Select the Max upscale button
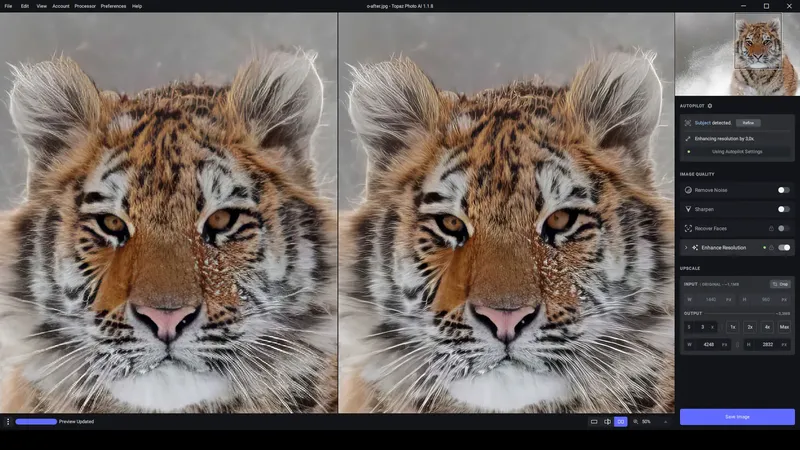Image resolution: width=800 pixels, height=450 pixels. (784, 327)
